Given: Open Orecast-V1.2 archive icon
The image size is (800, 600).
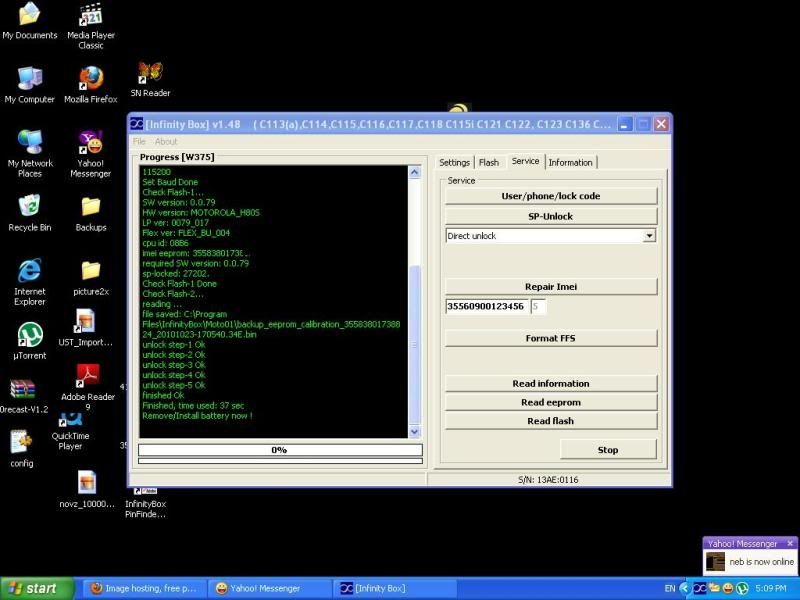Looking at the screenshot, I should point(23,395).
